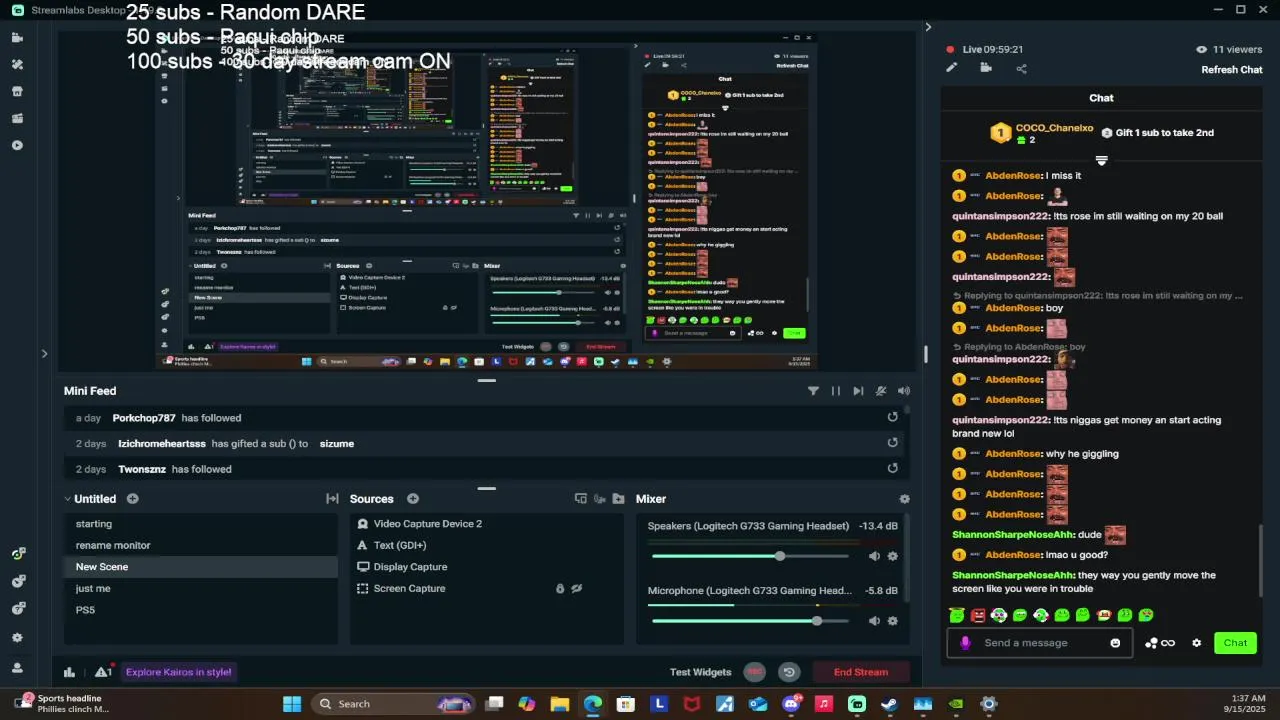Open the notifications warning icon
Screen dimensions: 1280x720
tap(103, 672)
